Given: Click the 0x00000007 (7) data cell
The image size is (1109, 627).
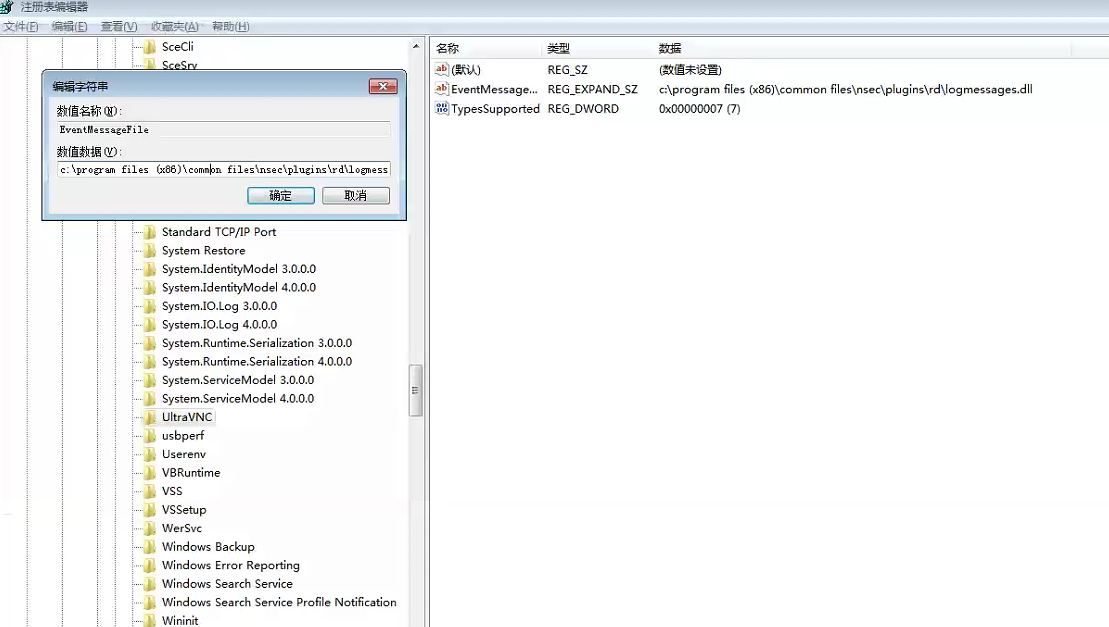Looking at the screenshot, I should point(699,108).
